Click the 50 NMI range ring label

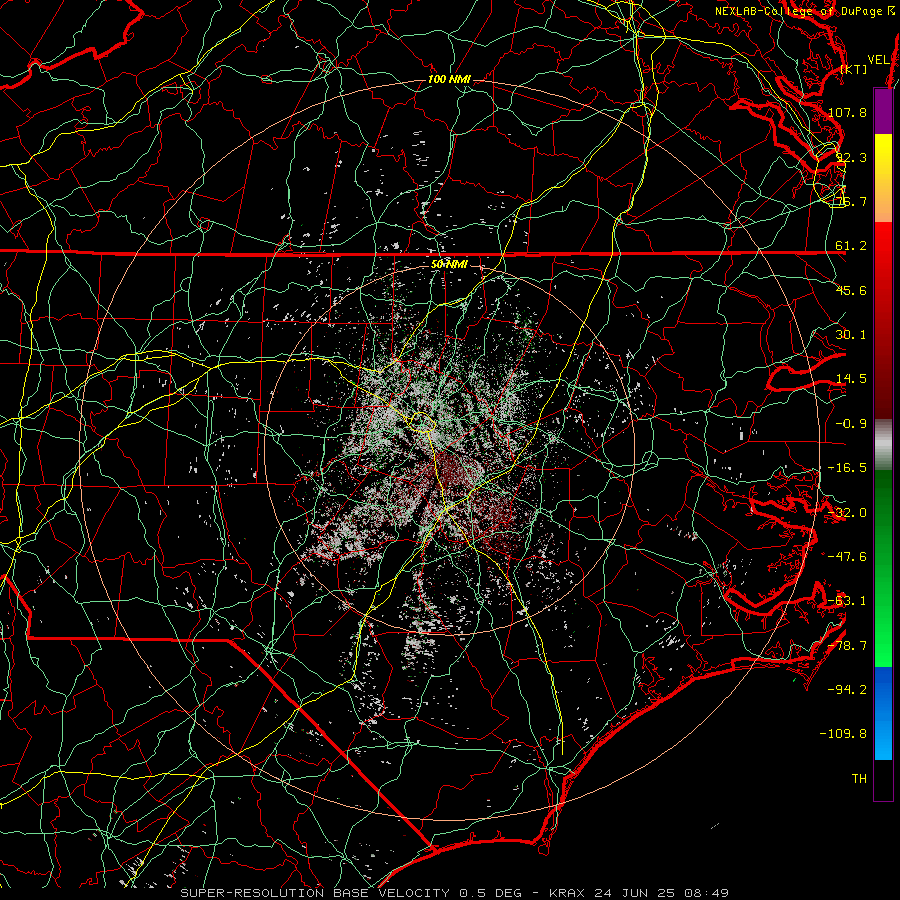pyautogui.click(x=449, y=264)
